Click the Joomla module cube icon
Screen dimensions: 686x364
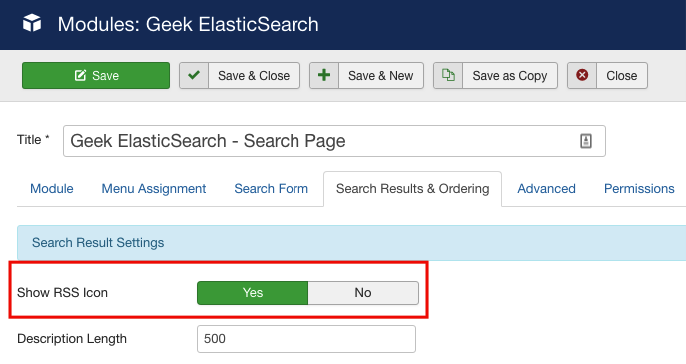(x=32, y=23)
